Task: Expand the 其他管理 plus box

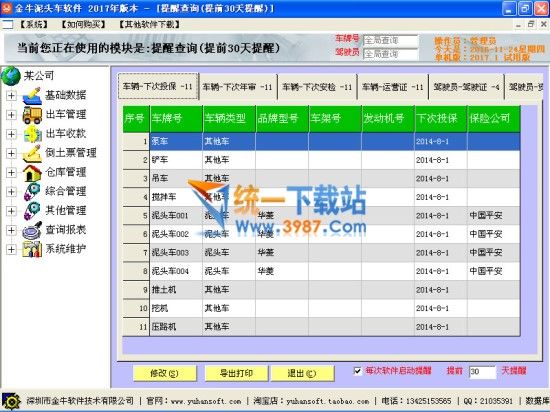Action: coord(11,211)
